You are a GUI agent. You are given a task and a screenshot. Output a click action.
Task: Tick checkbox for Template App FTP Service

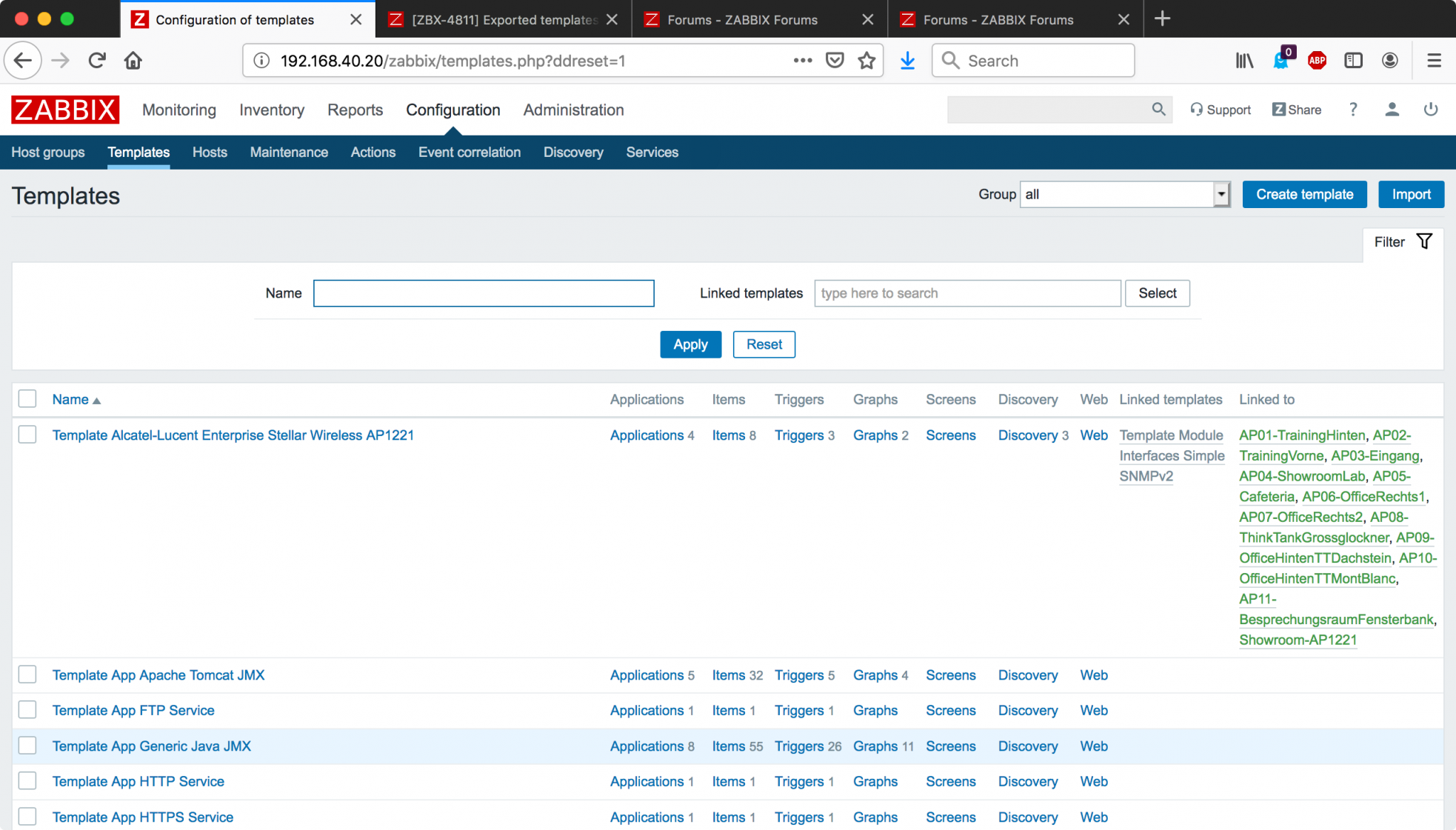pyautogui.click(x=27, y=710)
